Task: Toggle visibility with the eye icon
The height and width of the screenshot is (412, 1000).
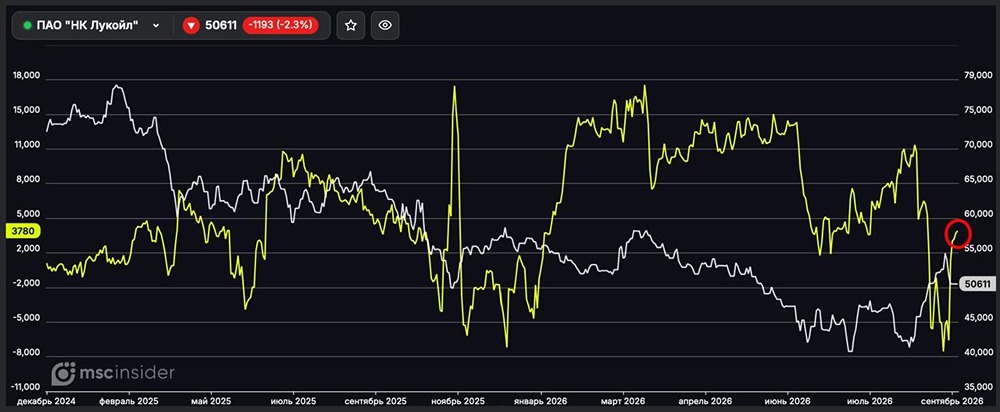Action: pyautogui.click(x=385, y=26)
